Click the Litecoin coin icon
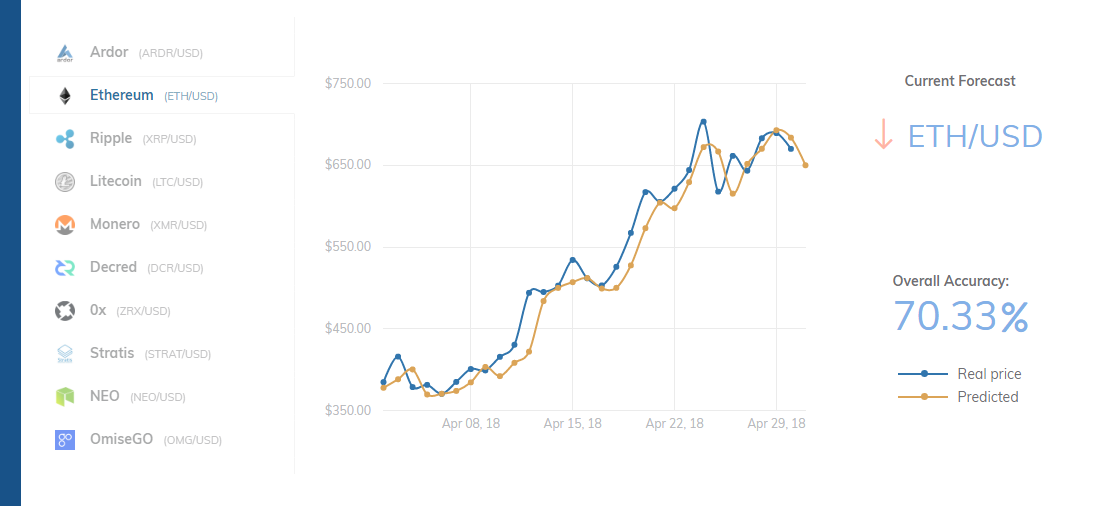This screenshot has height=506, width=1099. (x=65, y=182)
